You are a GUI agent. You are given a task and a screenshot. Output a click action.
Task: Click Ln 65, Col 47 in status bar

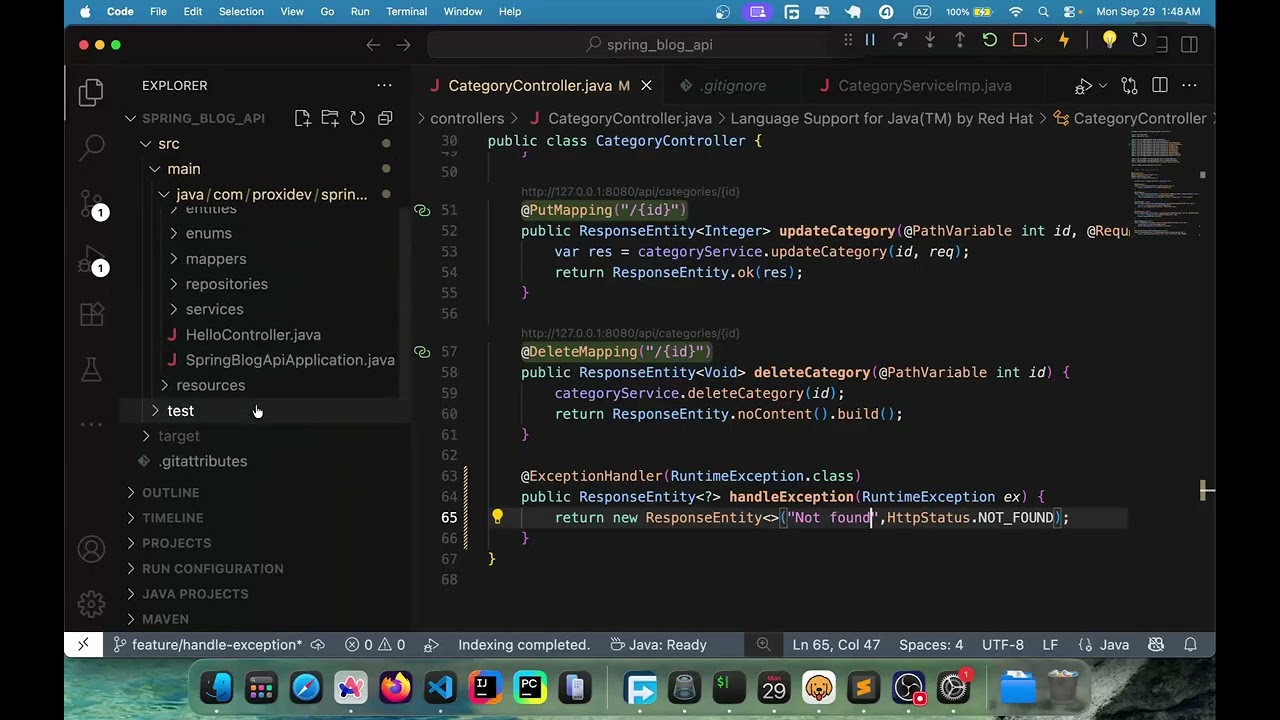(836, 645)
